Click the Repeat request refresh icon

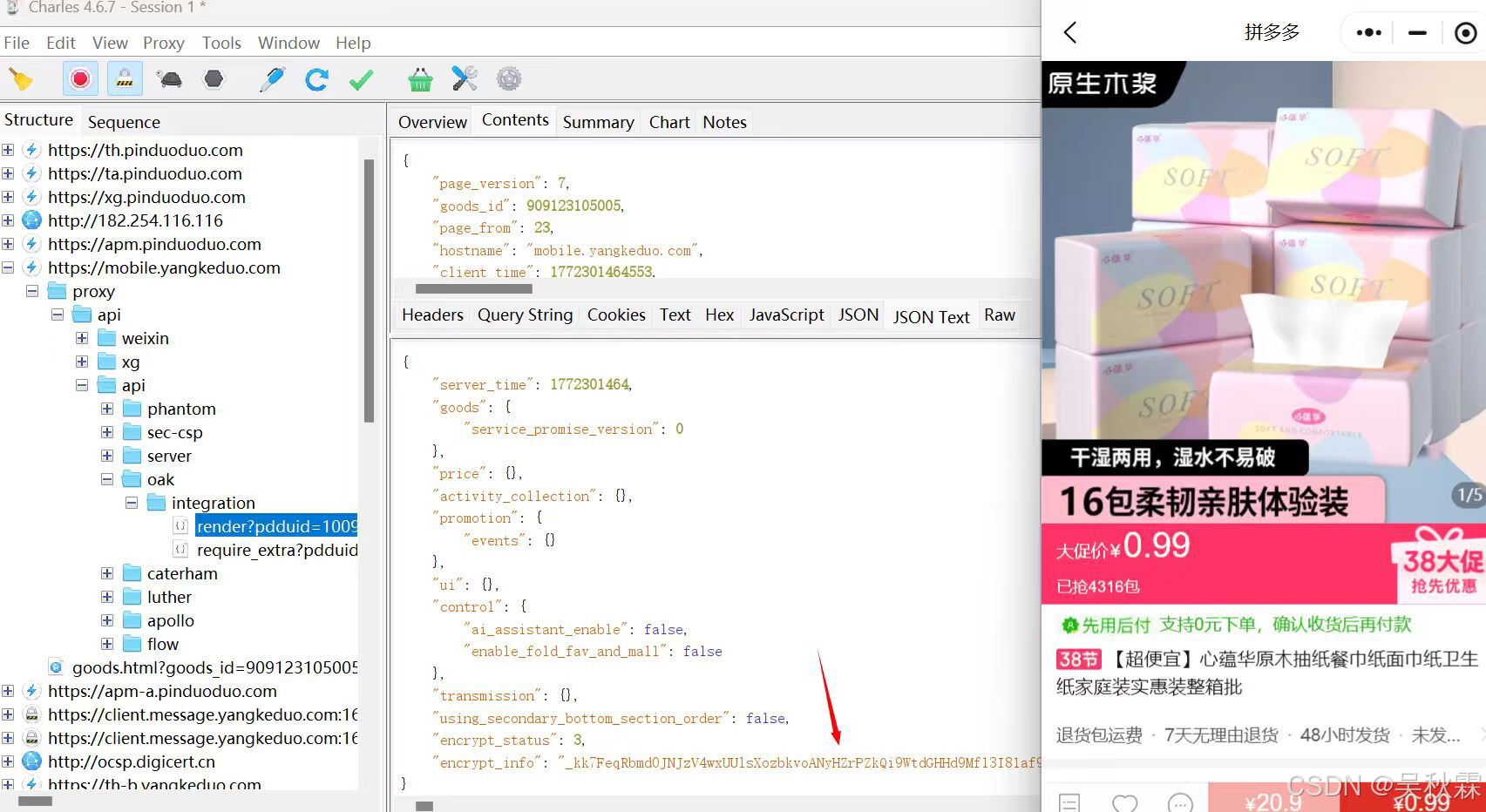pyautogui.click(x=316, y=79)
